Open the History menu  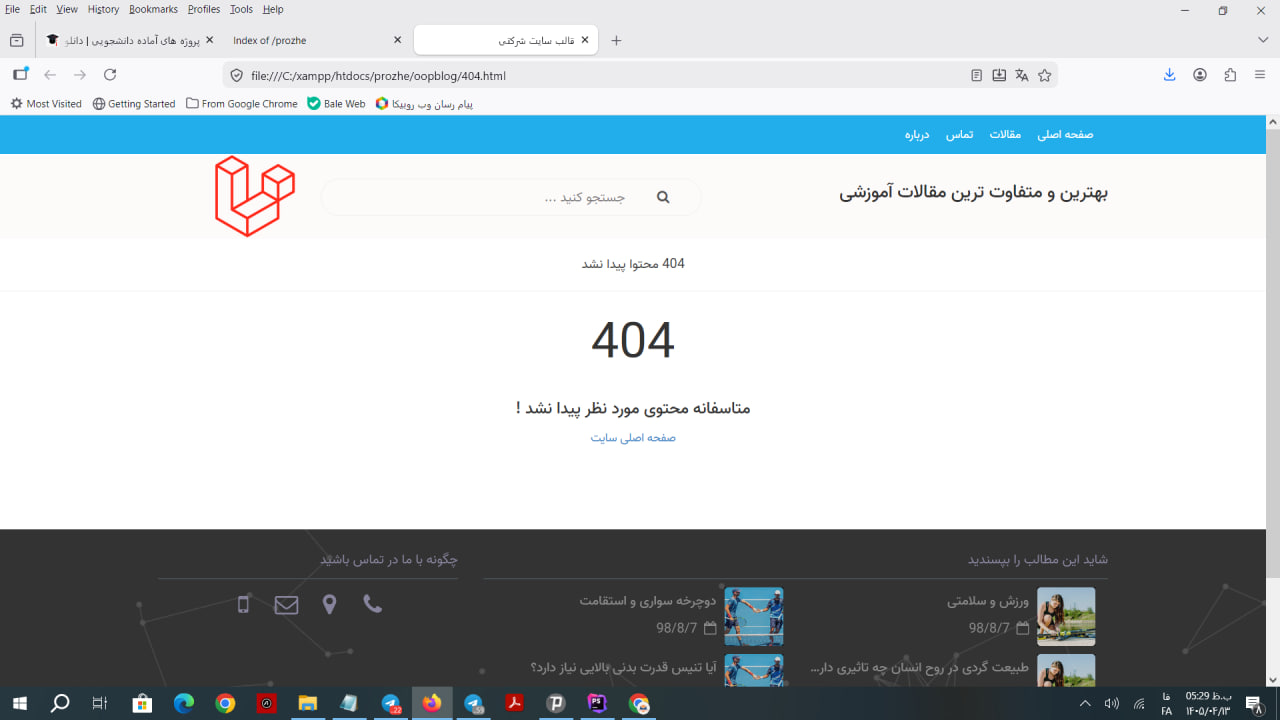point(103,9)
